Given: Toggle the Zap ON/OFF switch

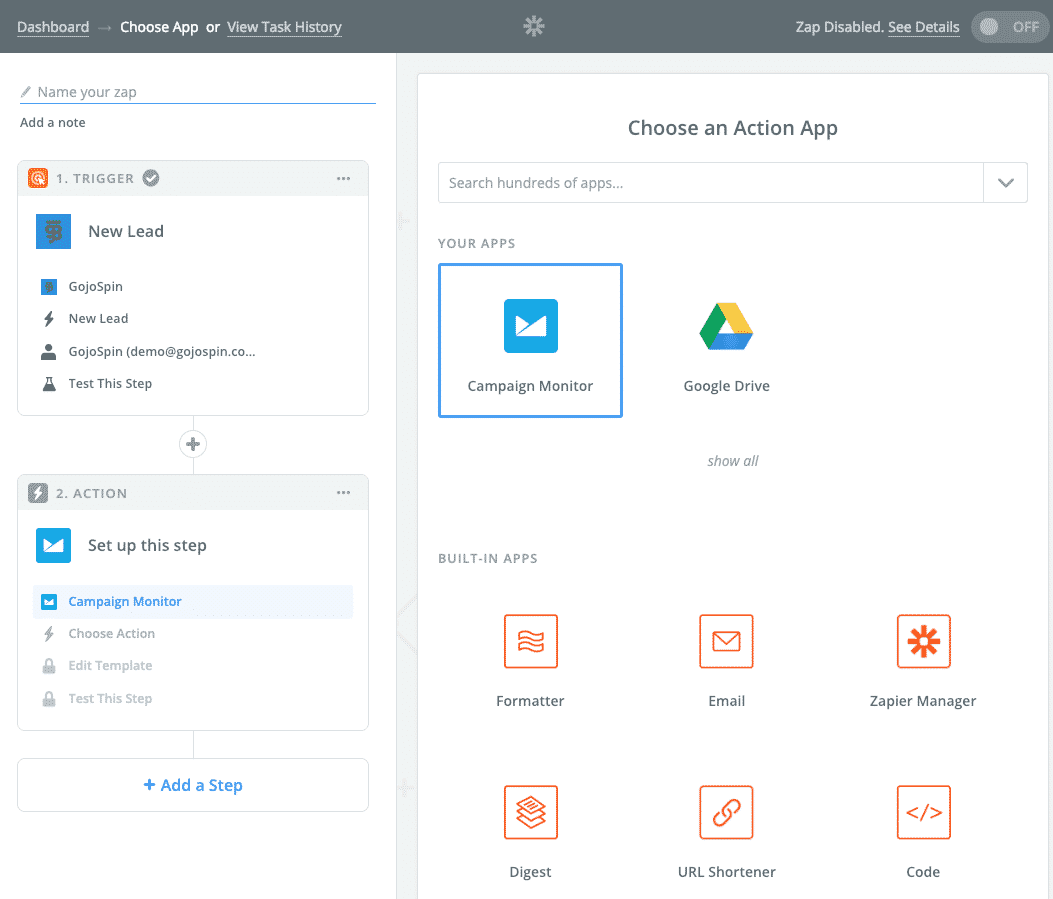Looking at the screenshot, I should click(x=1010, y=27).
